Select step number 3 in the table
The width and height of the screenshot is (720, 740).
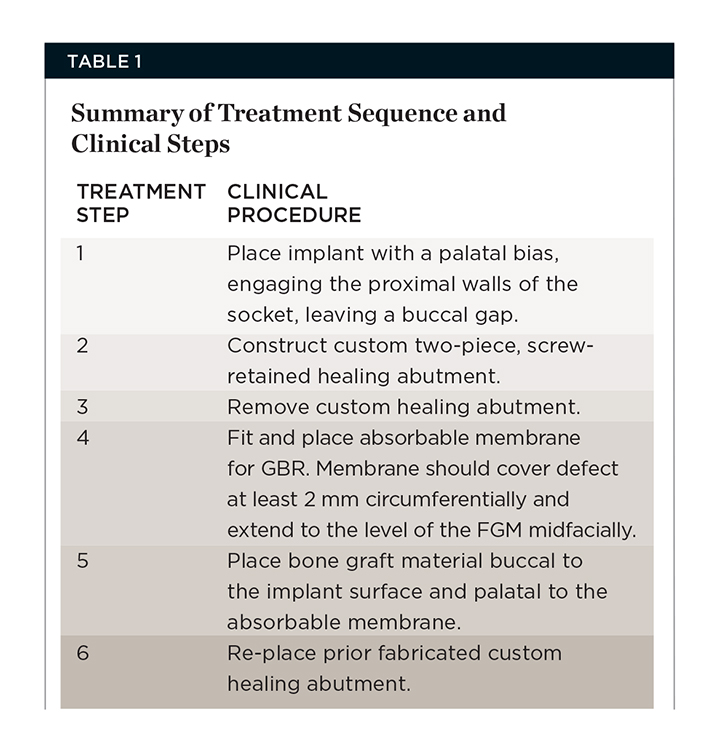click(82, 407)
